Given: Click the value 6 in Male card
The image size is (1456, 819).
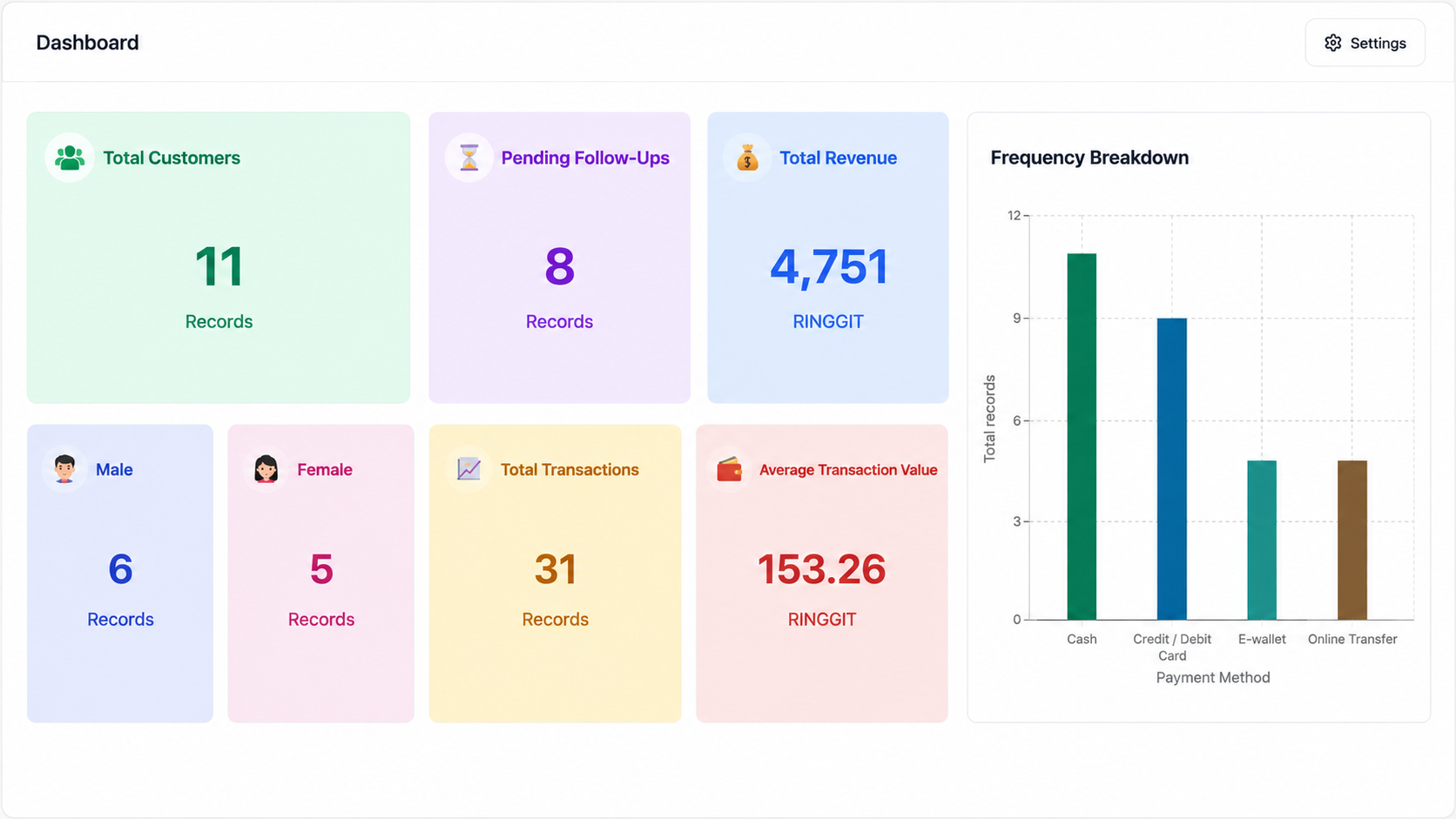Looking at the screenshot, I should tap(120, 569).
